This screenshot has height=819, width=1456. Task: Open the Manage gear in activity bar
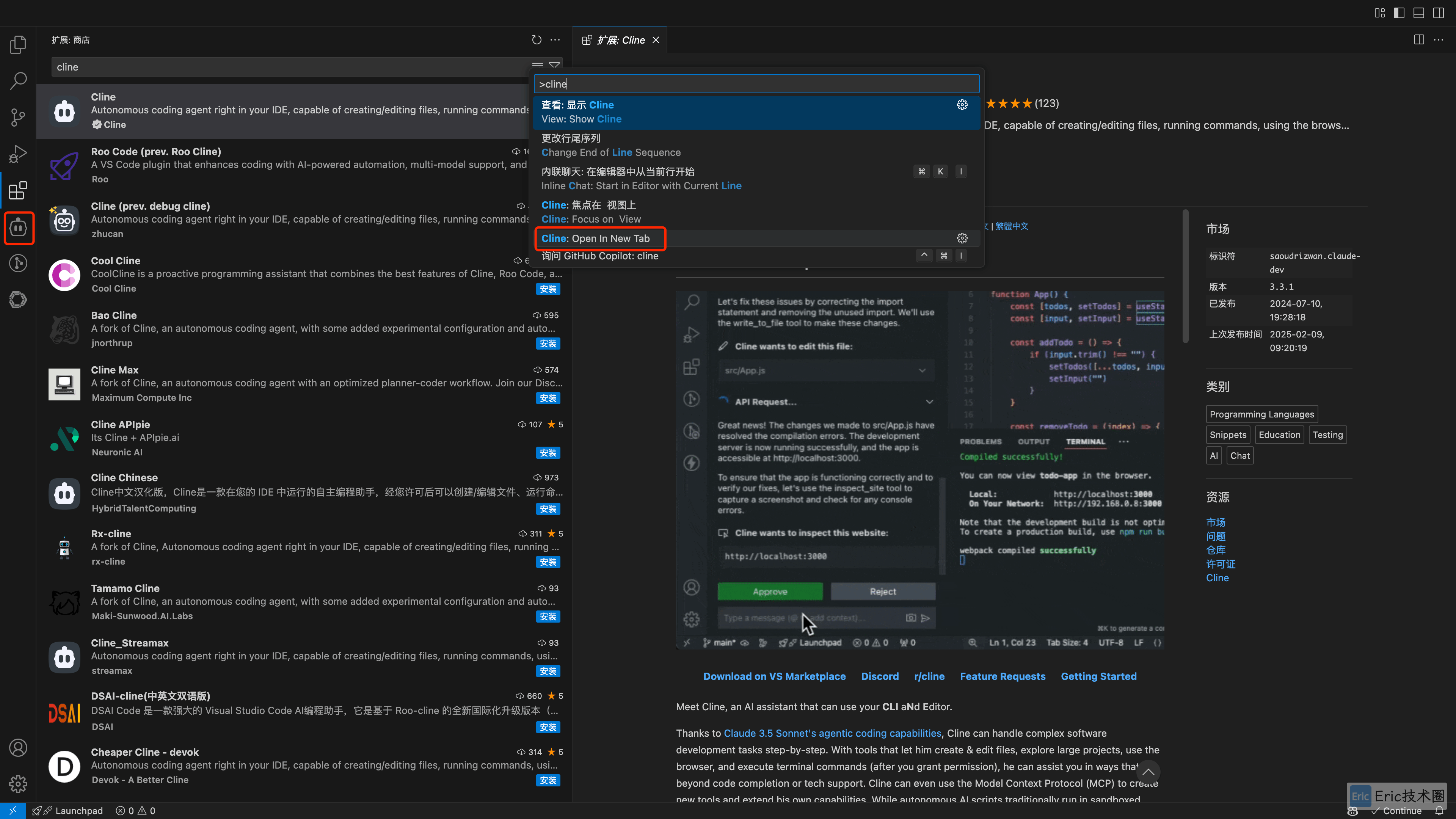click(x=18, y=784)
